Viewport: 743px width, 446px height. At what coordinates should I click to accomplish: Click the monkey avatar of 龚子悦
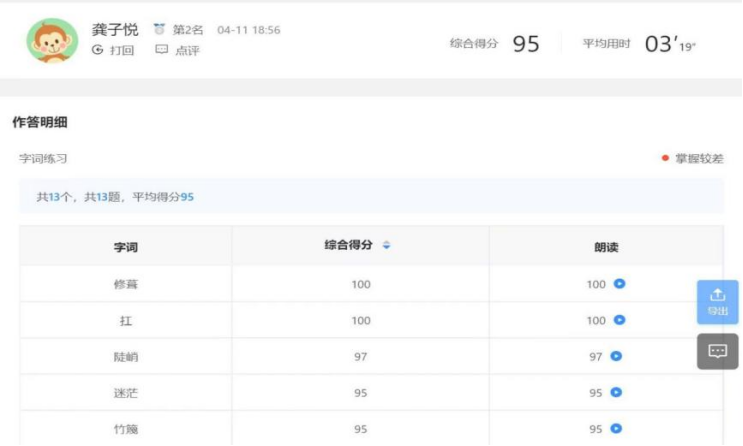tap(52, 41)
